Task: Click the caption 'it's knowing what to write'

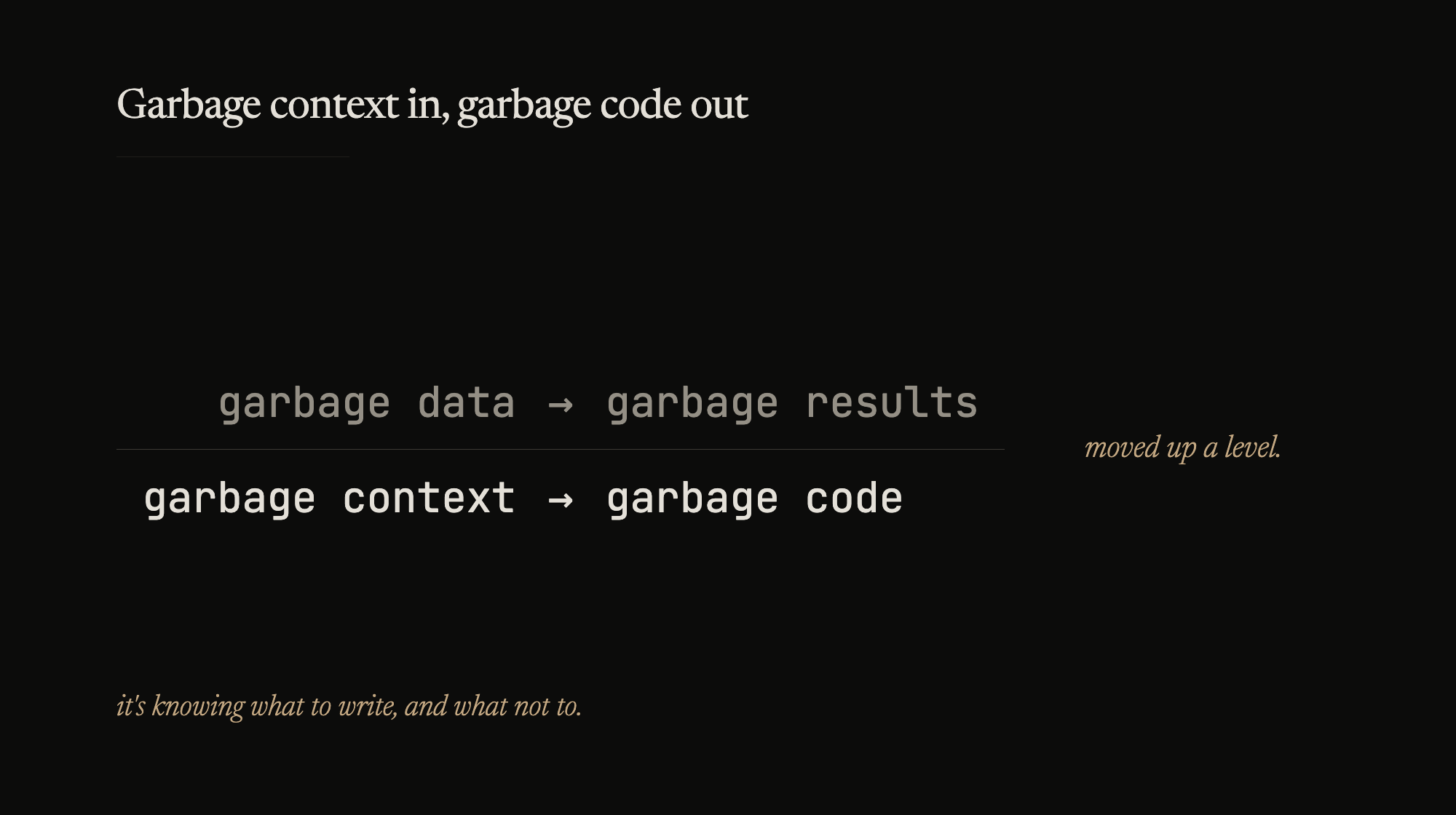Action: pyautogui.click(x=349, y=706)
